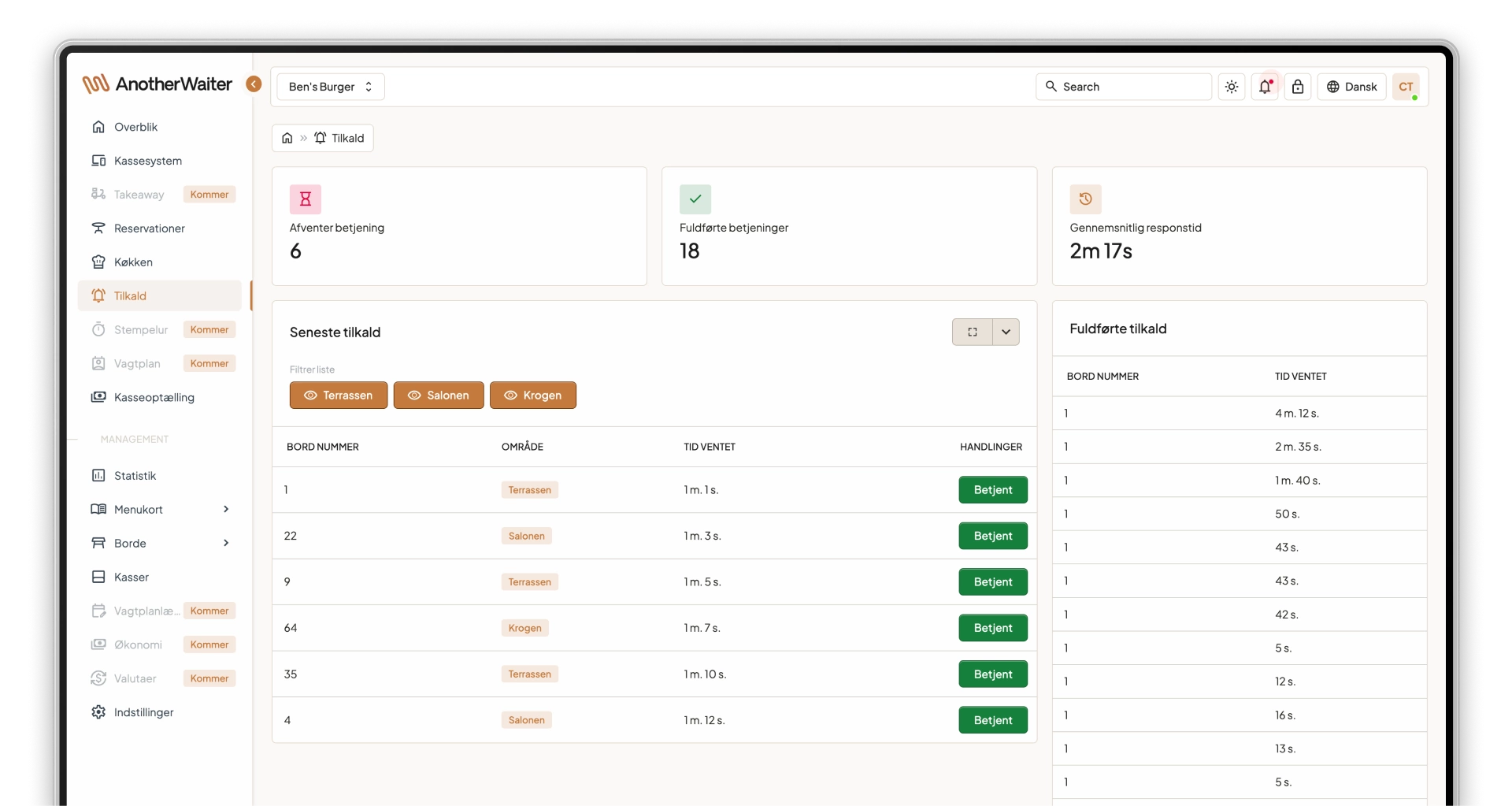Toggle the Salonen area filter
This screenshot has height=806, width=1512.
tap(439, 396)
